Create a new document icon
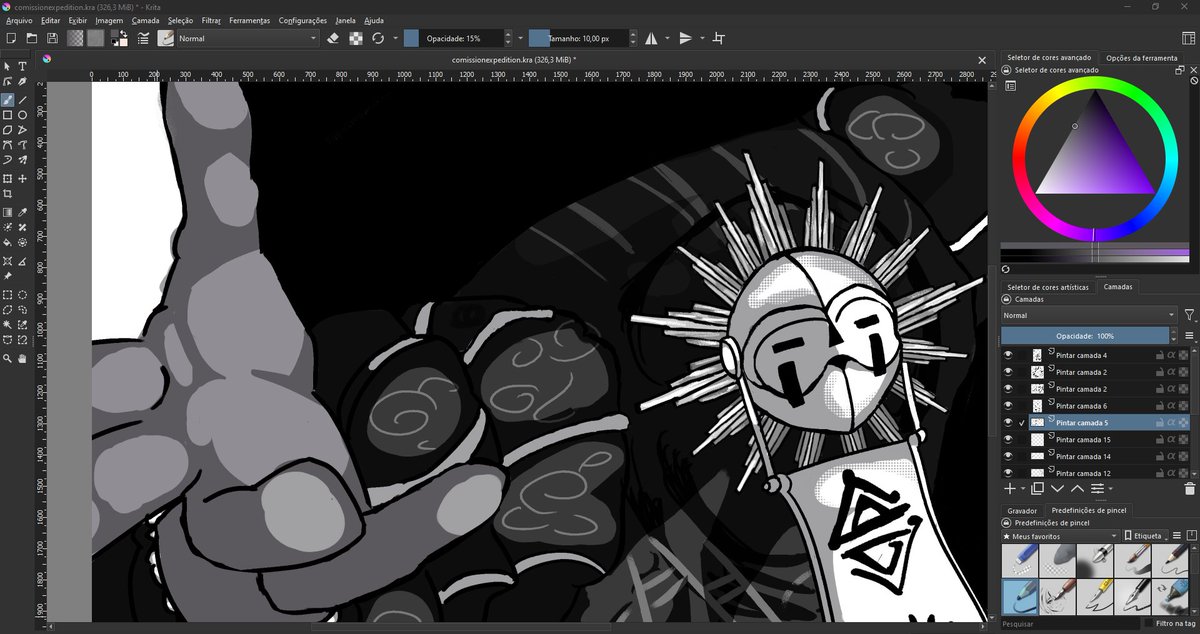Viewport: 1200px width, 634px height. pyautogui.click(x=10, y=38)
